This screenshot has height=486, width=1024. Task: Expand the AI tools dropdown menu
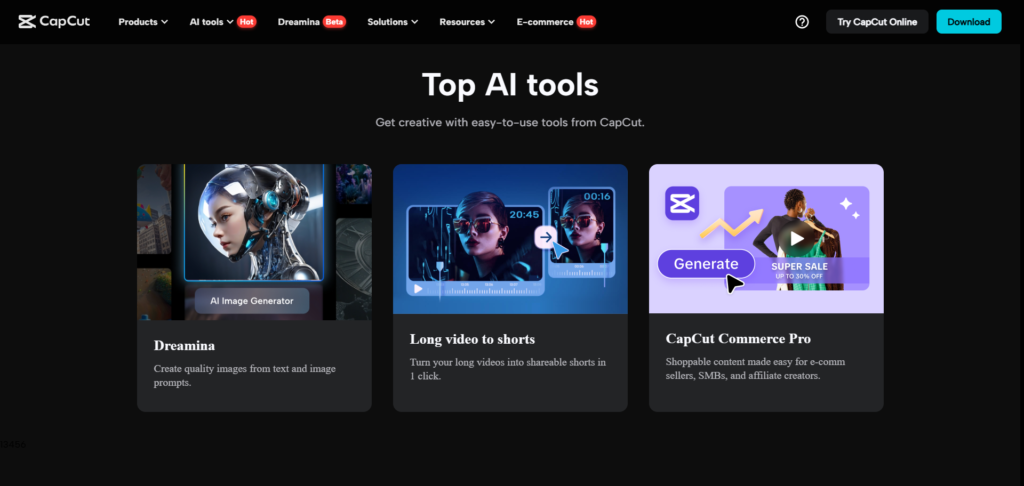[x=212, y=22]
